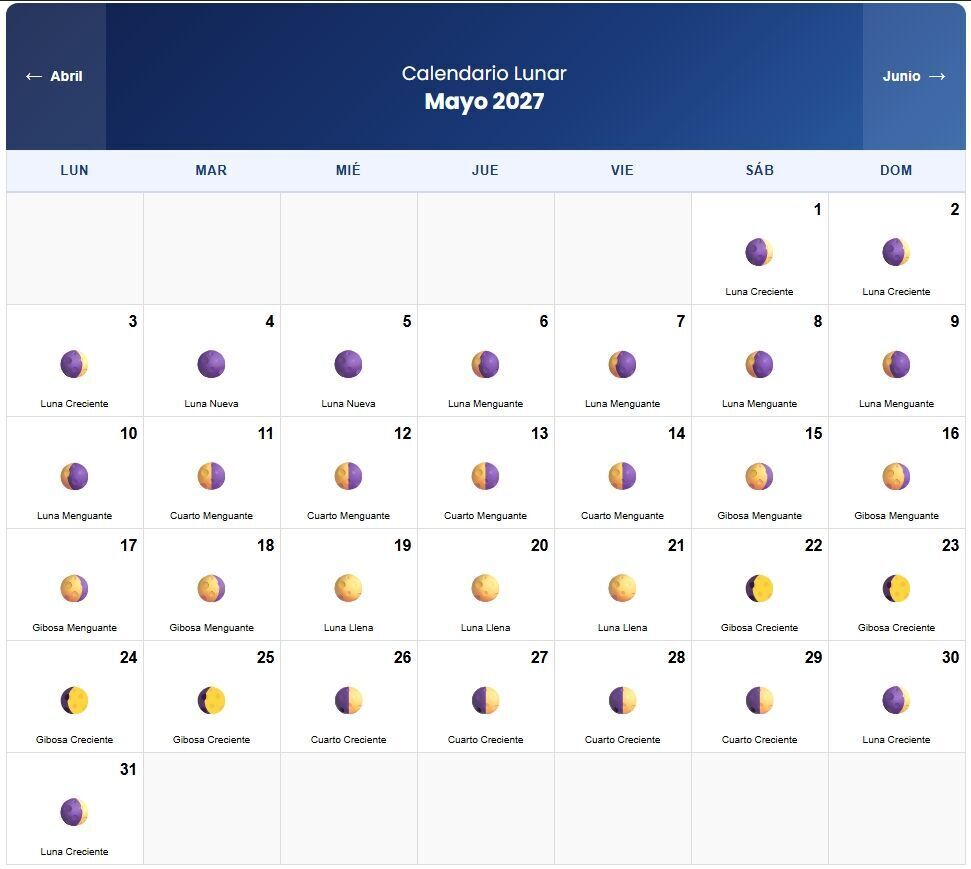
Task: Select the DOM column header
Action: click(x=896, y=170)
